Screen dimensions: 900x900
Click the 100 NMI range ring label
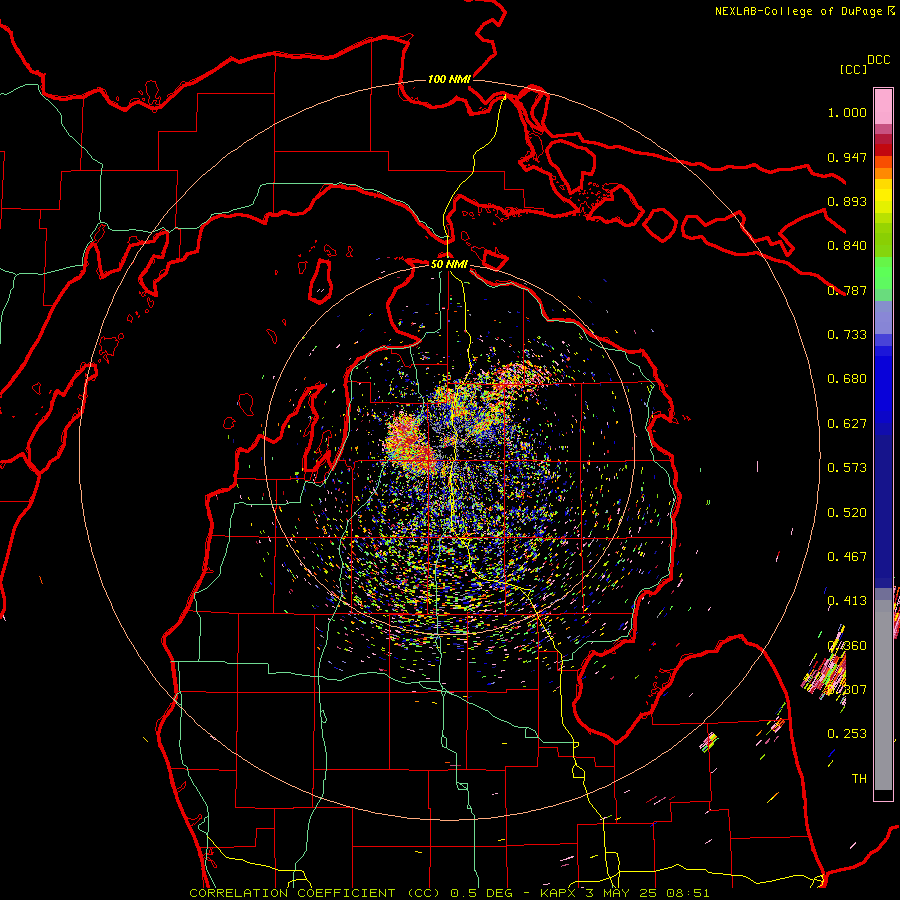449,79
